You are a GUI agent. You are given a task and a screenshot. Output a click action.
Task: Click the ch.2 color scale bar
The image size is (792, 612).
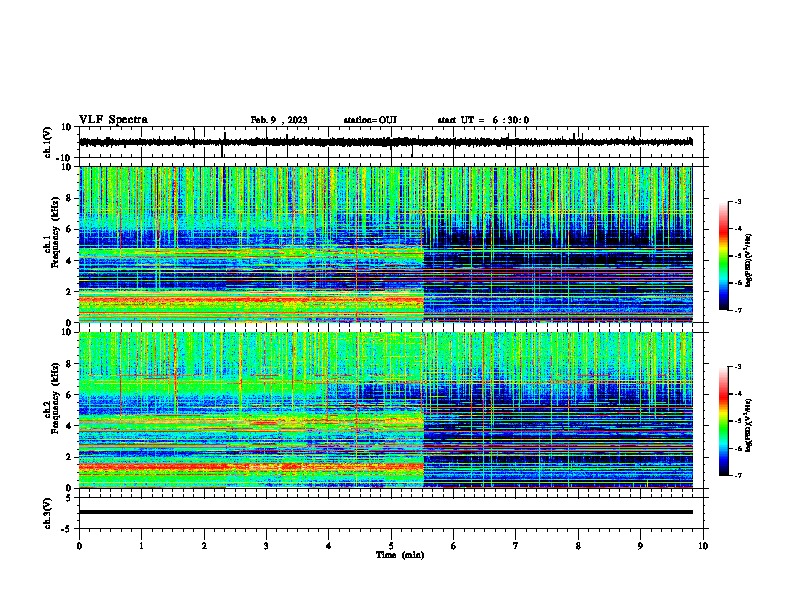pyautogui.click(x=724, y=421)
